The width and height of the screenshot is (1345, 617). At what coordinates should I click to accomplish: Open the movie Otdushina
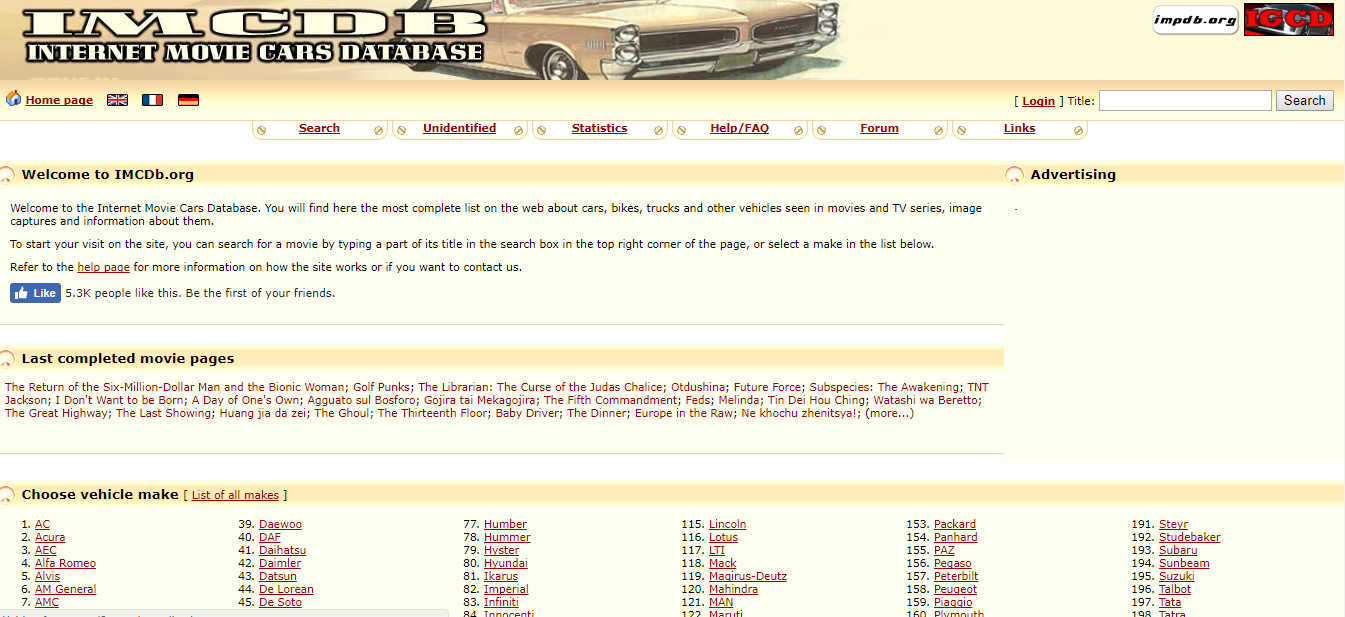click(698, 387)
